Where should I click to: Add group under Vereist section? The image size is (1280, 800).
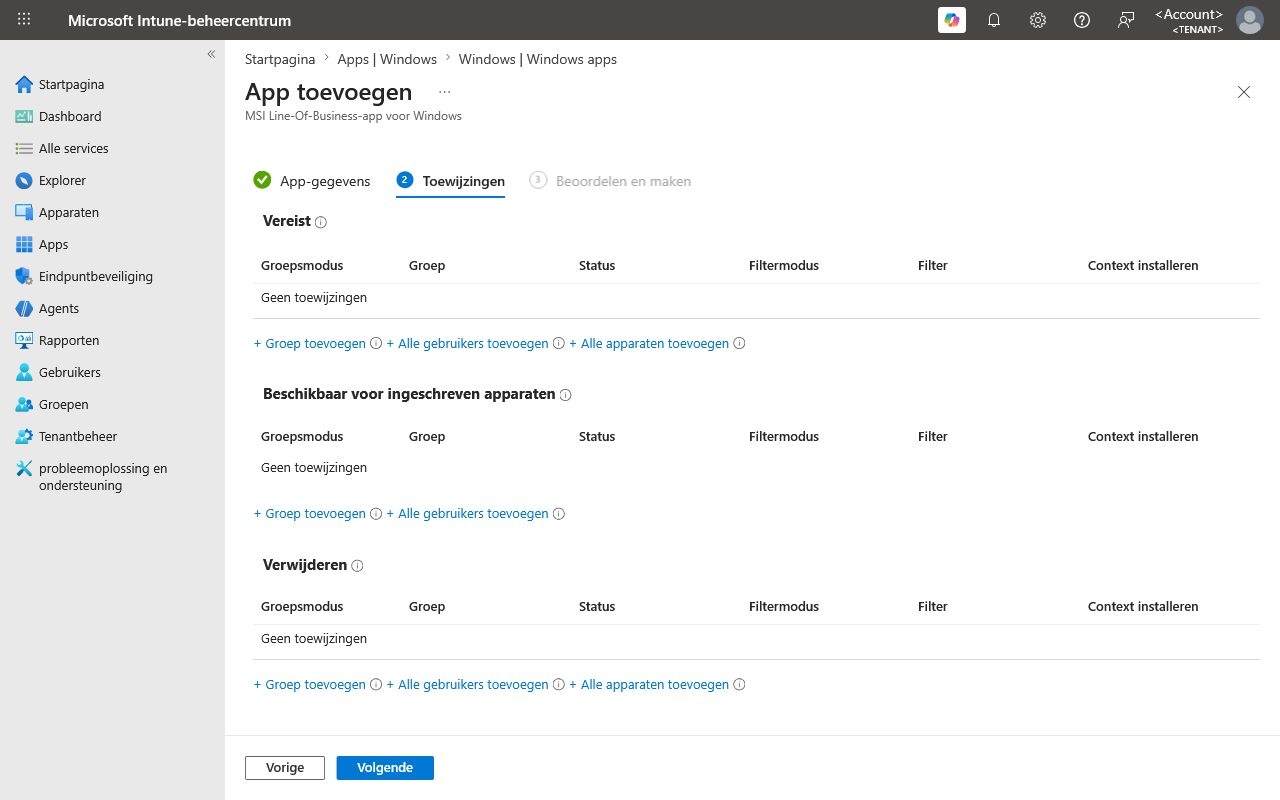click(x=310, y=344)
